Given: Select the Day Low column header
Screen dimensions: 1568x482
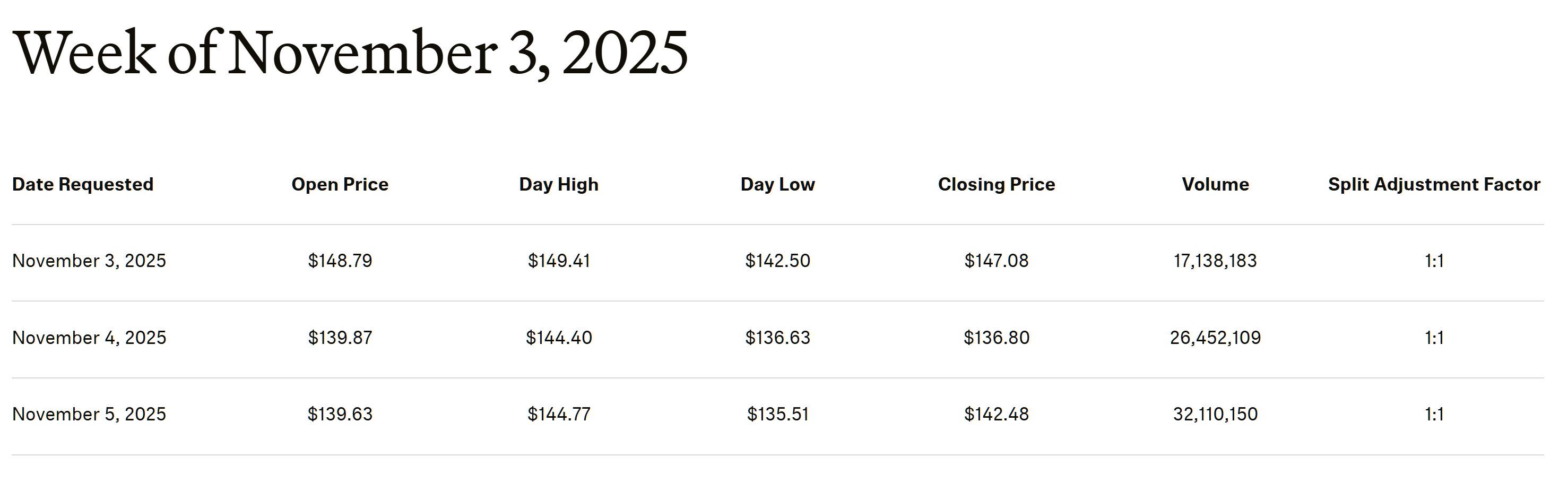Looking at the screenshot, I should pos(777,184).
